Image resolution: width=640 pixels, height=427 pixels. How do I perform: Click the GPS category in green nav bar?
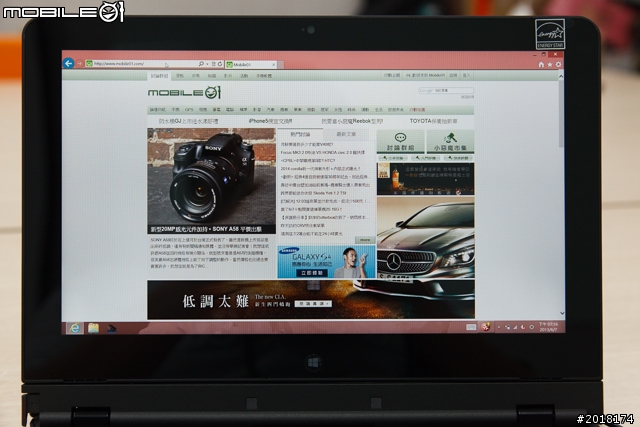[x=189, y=109]
